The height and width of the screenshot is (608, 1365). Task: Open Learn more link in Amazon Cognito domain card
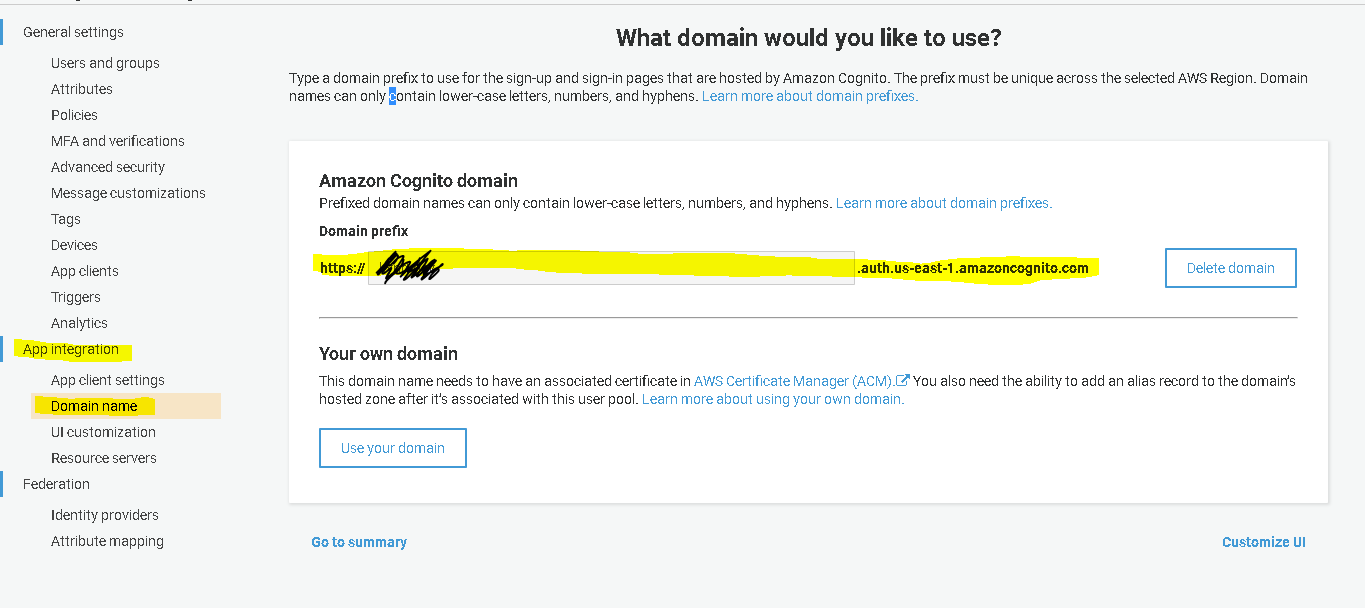pyautogui.click(x=944, y=203)
